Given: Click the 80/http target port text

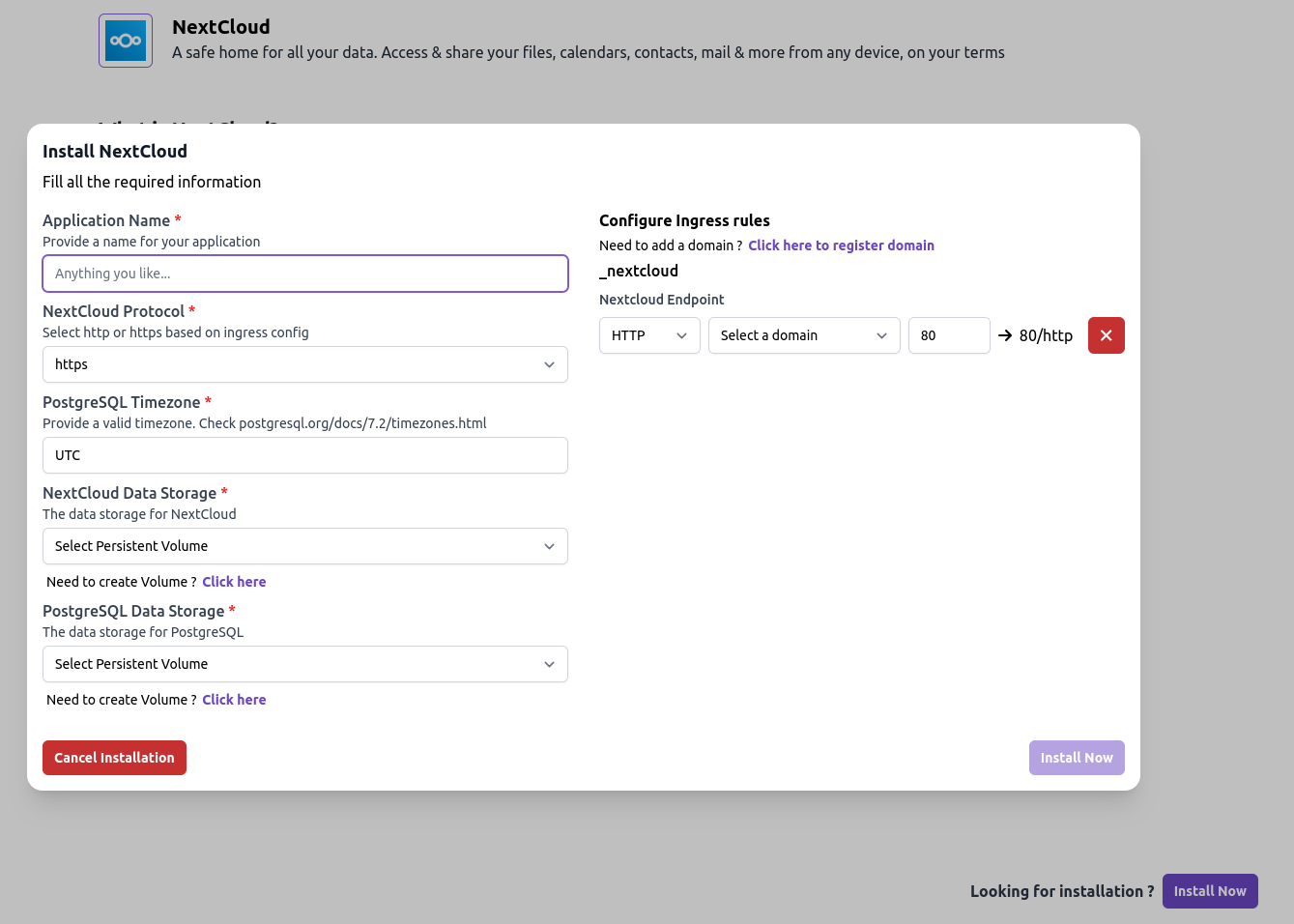Looking at the screenshot, I should [x=1046, y=335].
